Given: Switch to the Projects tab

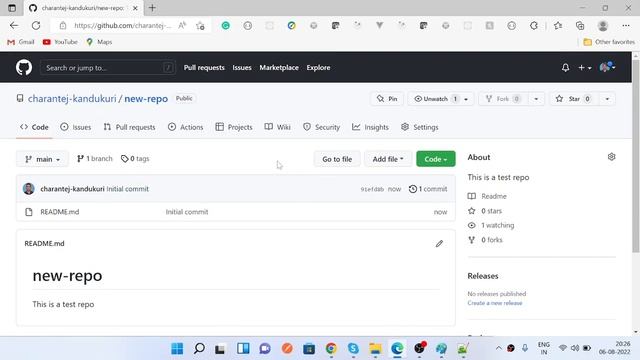Looking at the screenshot, I should (x=234, y=127).
